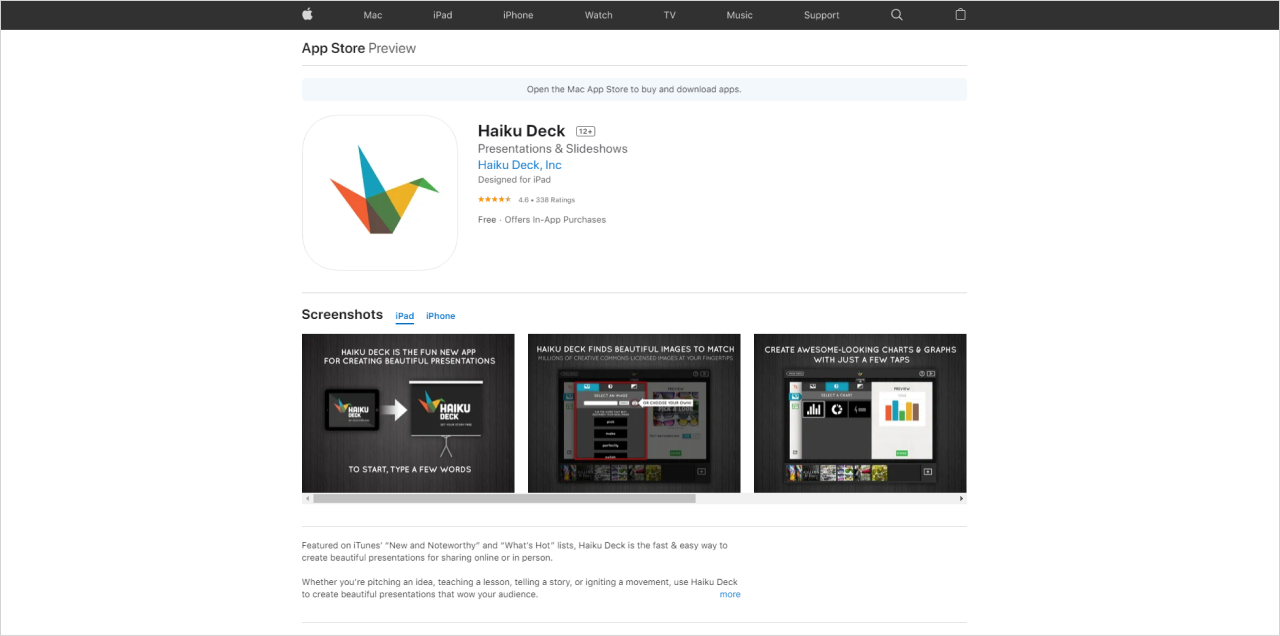Image resolution: width=1280 pixels, height=636 pixels.
Task: Select the iPhone screenshots tab
Action: [x=440, y=316]
